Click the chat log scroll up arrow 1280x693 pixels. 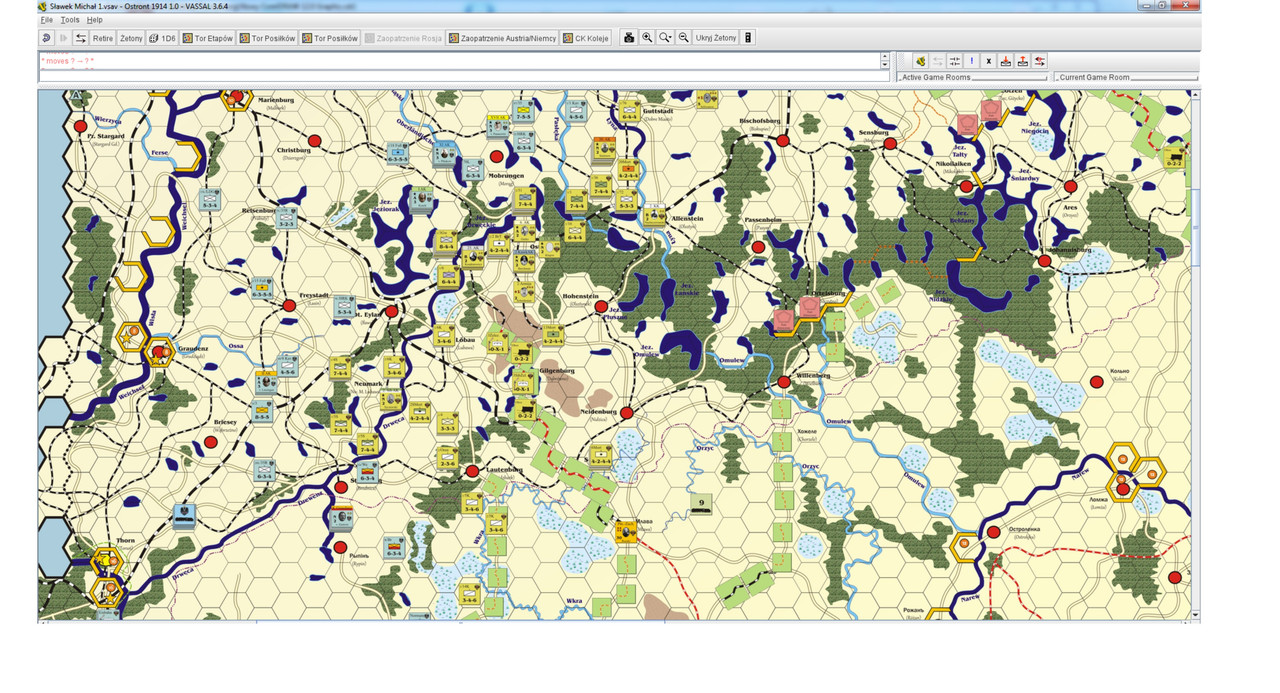[x=885, y=56]
